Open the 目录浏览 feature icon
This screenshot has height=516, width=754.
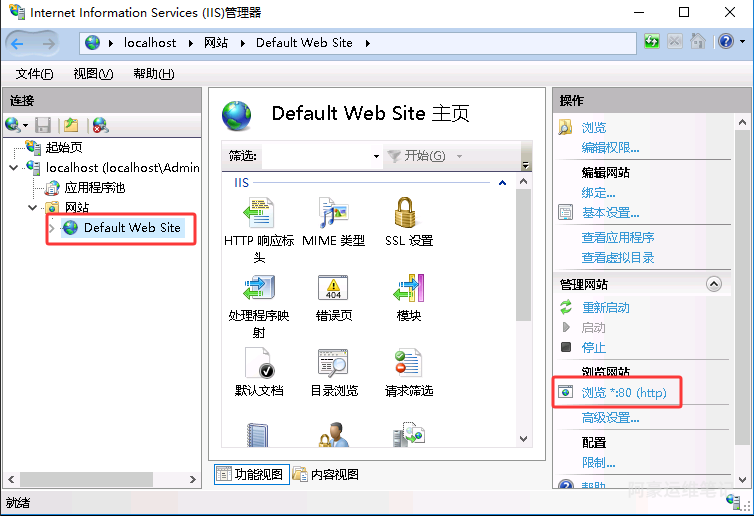(333, 363)
